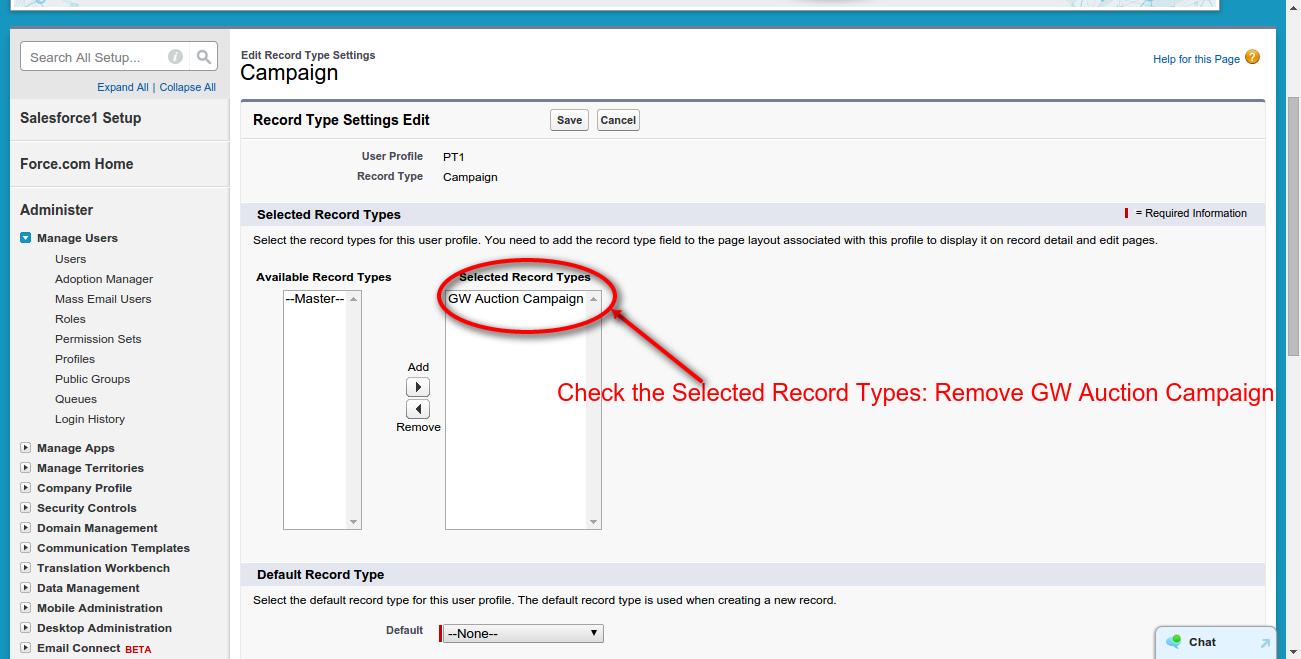This screenshot has height=659, width=1301.
Task: Click the Cancel button
Action: point(618,120)
